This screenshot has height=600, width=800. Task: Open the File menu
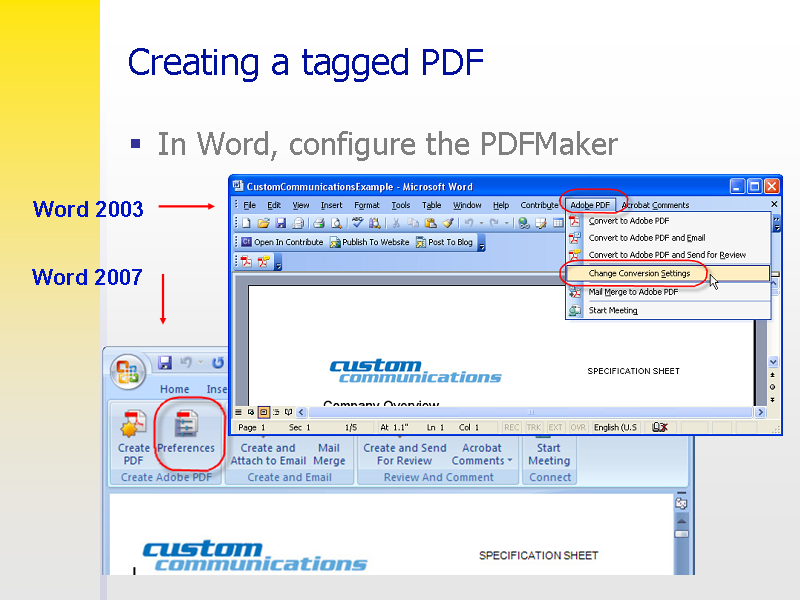click(x=249, y=205)
